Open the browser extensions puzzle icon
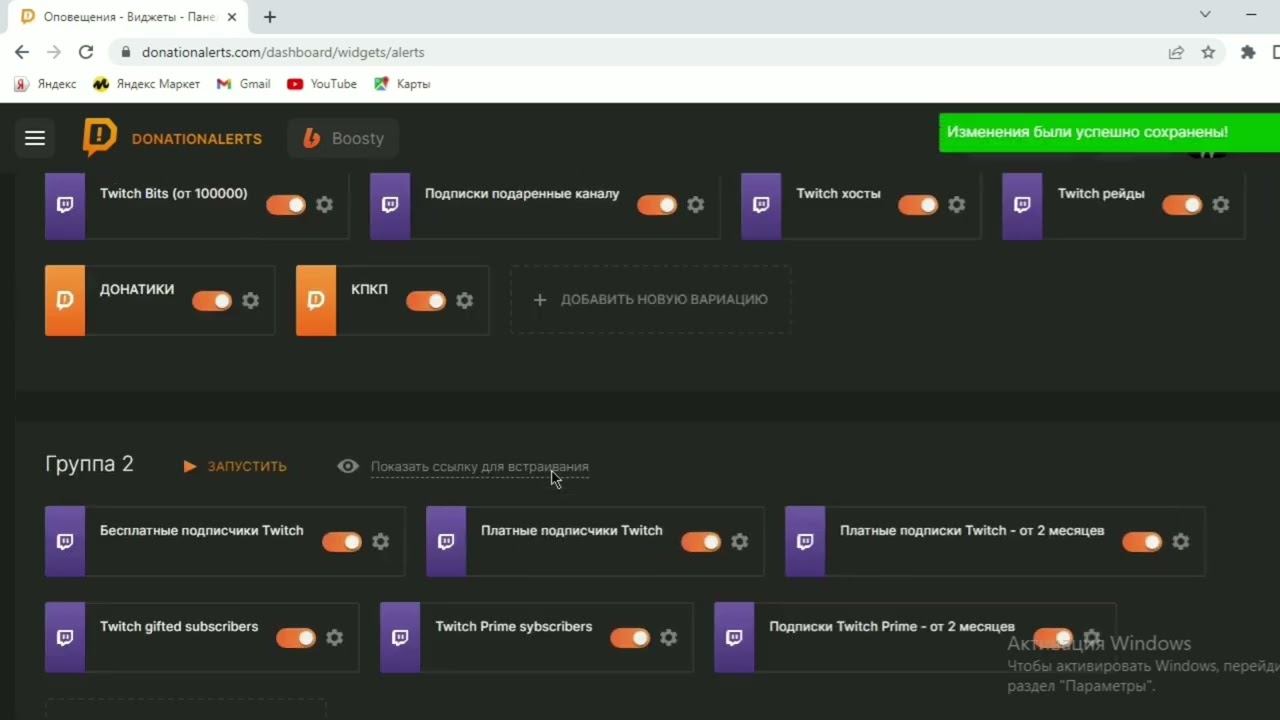The image size is (1280, 720). pos(1248,52)
